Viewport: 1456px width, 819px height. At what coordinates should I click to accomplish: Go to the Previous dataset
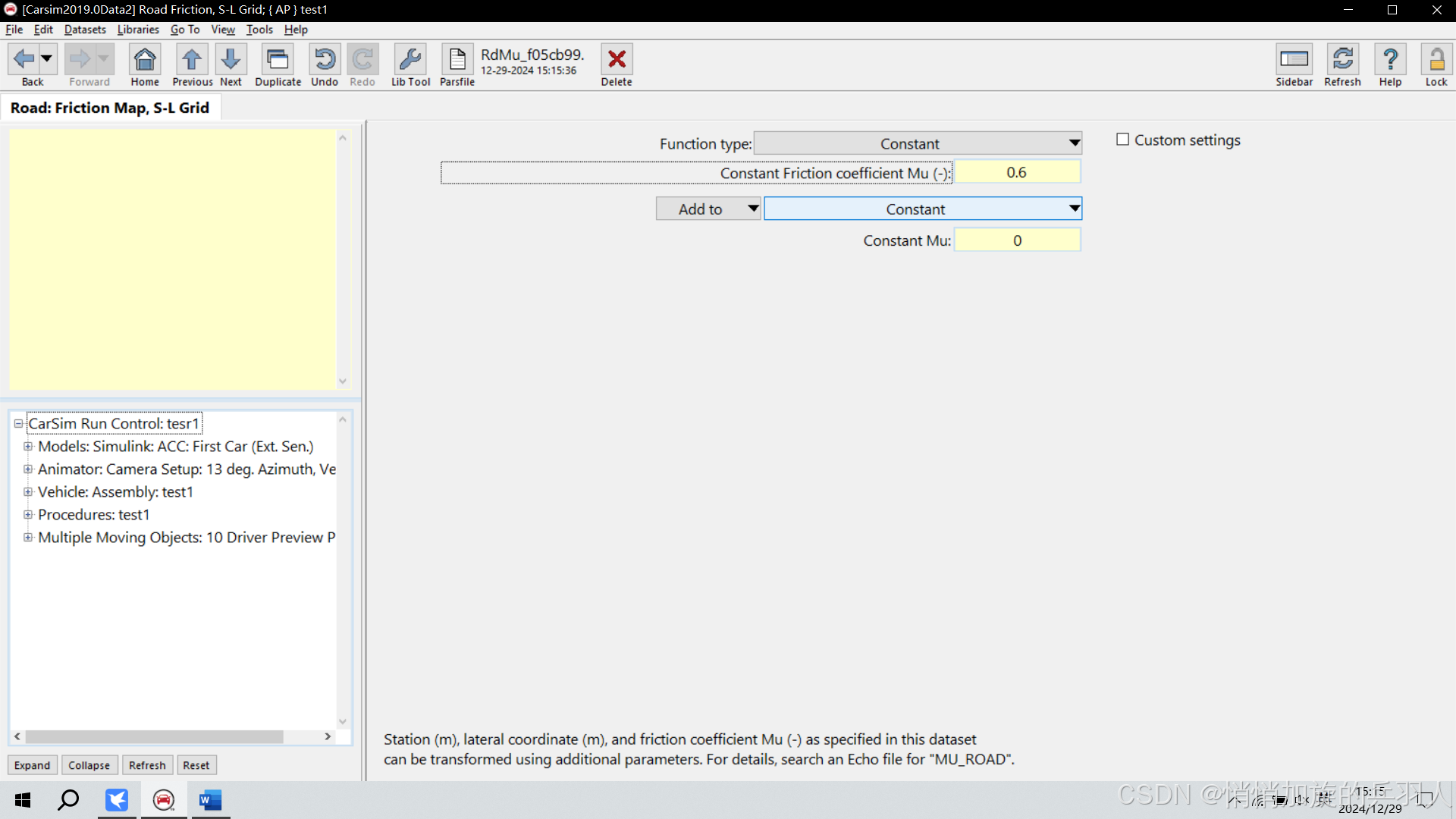192,60
